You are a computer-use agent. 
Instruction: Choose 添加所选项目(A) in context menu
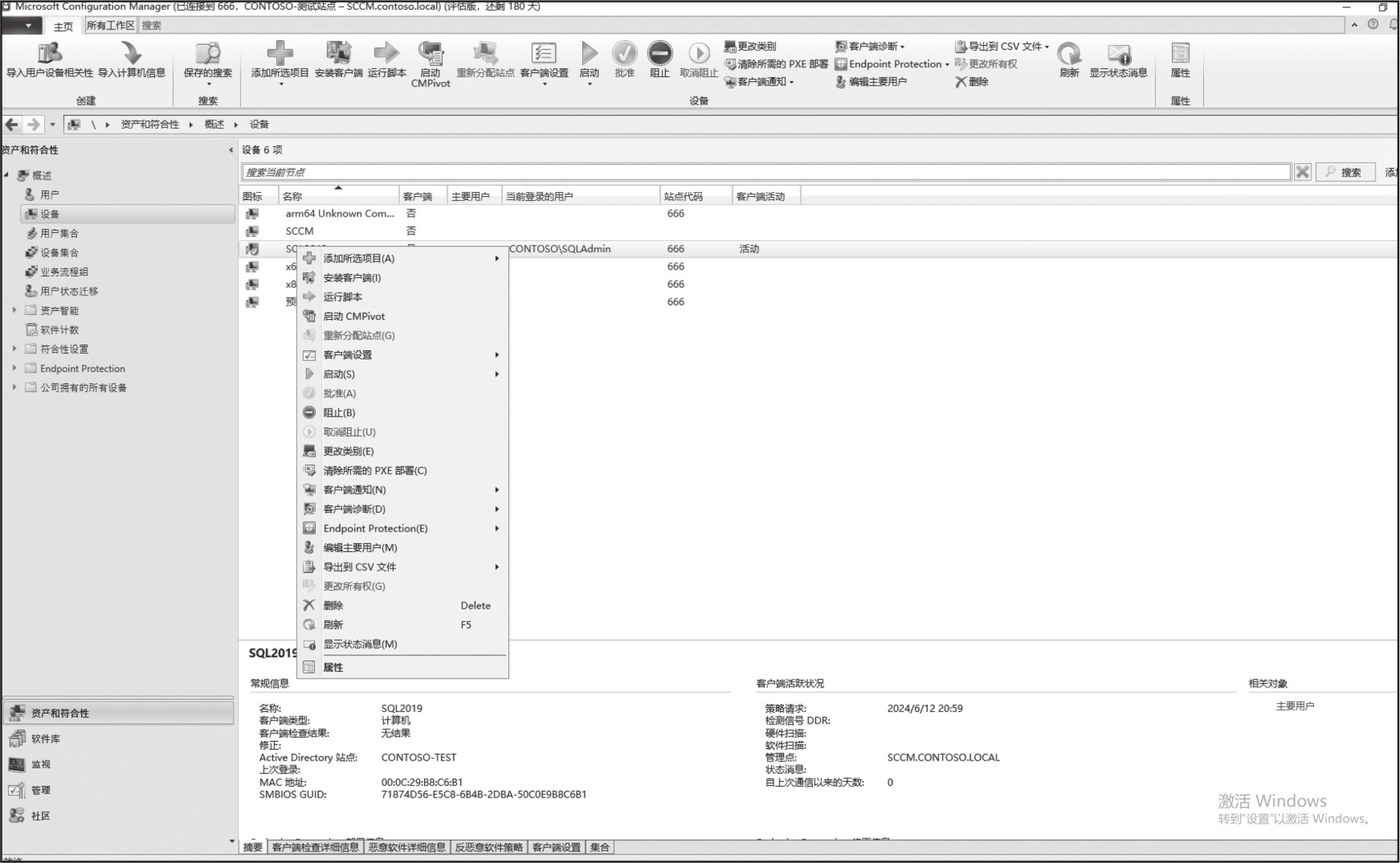pyautogui.click(x=402, y=258)
